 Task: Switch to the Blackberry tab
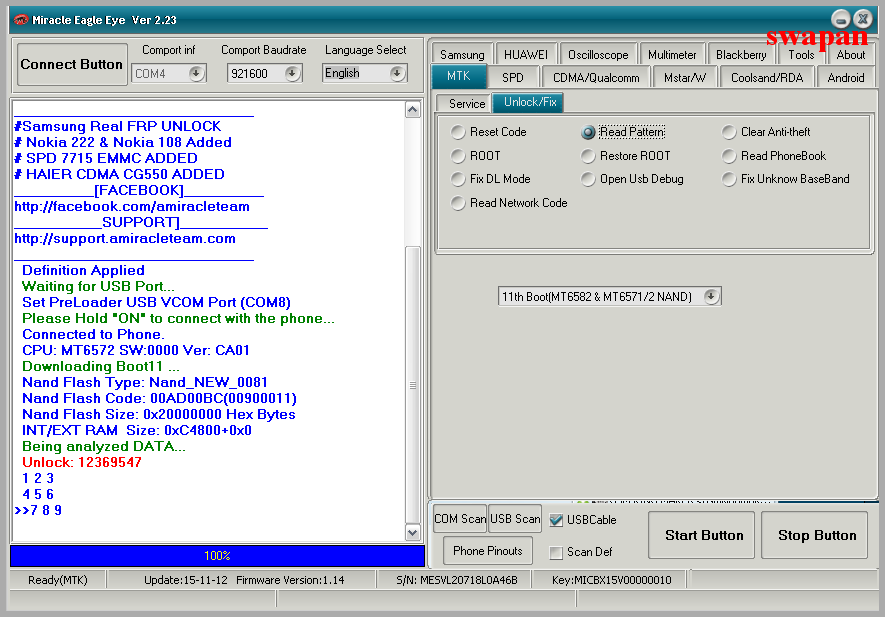[741, 55]
